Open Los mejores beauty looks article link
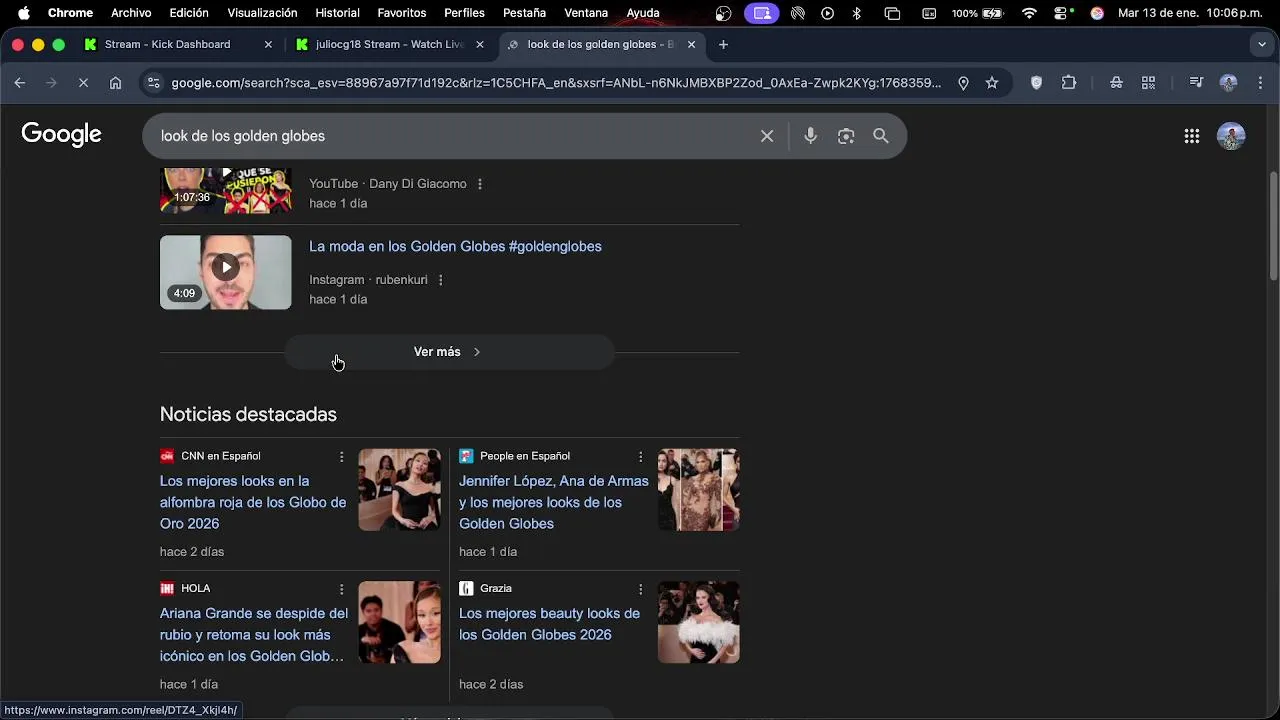This screenshot has width=1280, height=720. click(x=549, y=624)
